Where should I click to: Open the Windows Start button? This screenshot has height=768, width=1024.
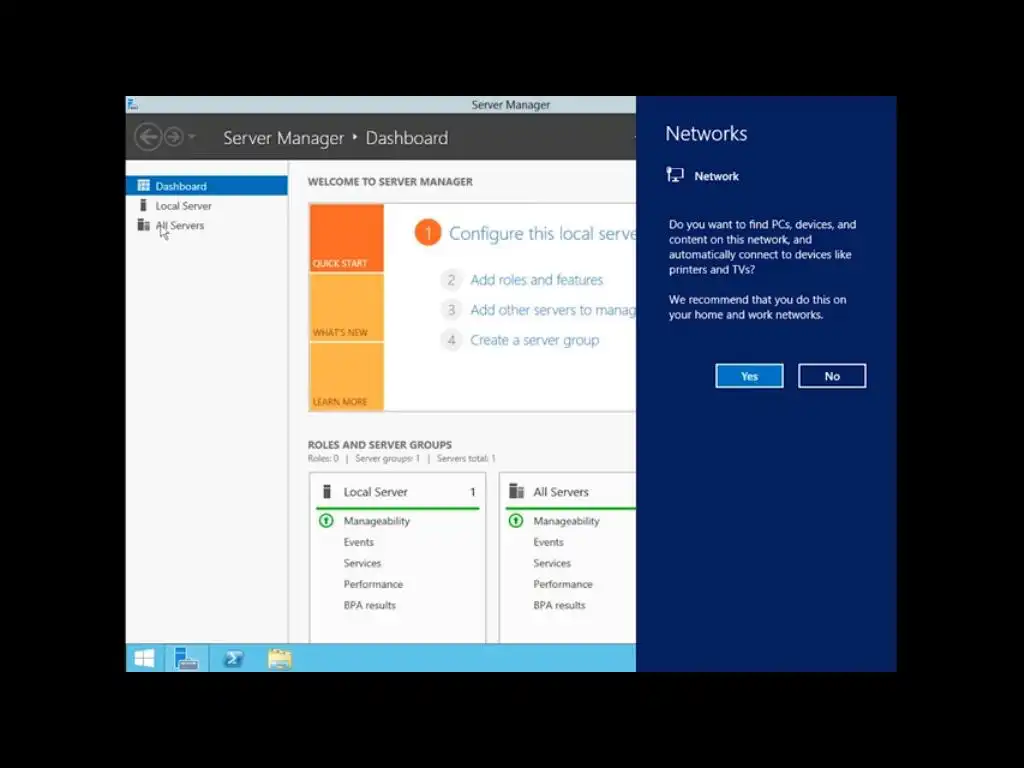pyautogui.click(x=144, y=658)
